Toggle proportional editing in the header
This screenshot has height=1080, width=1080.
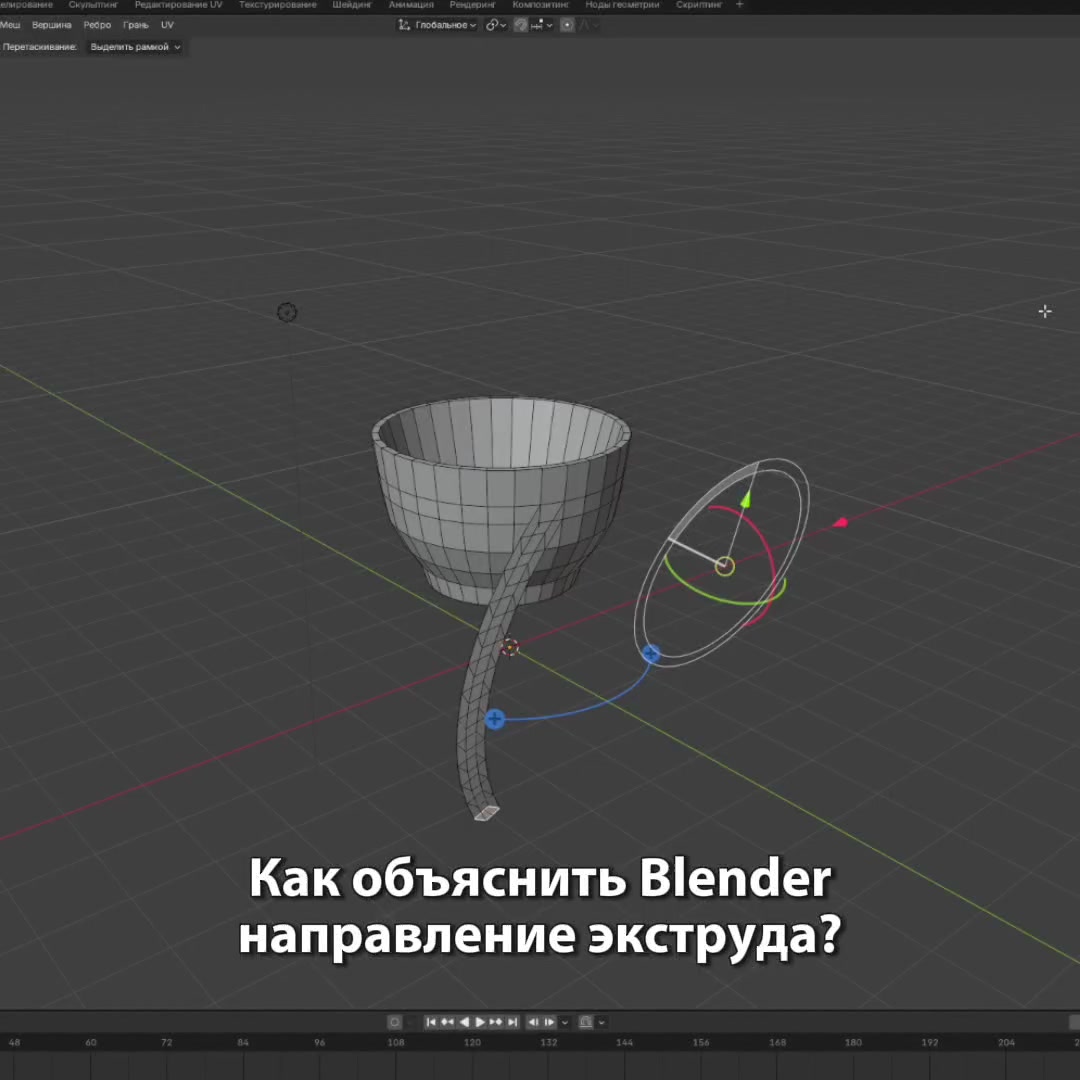[567, 25]
